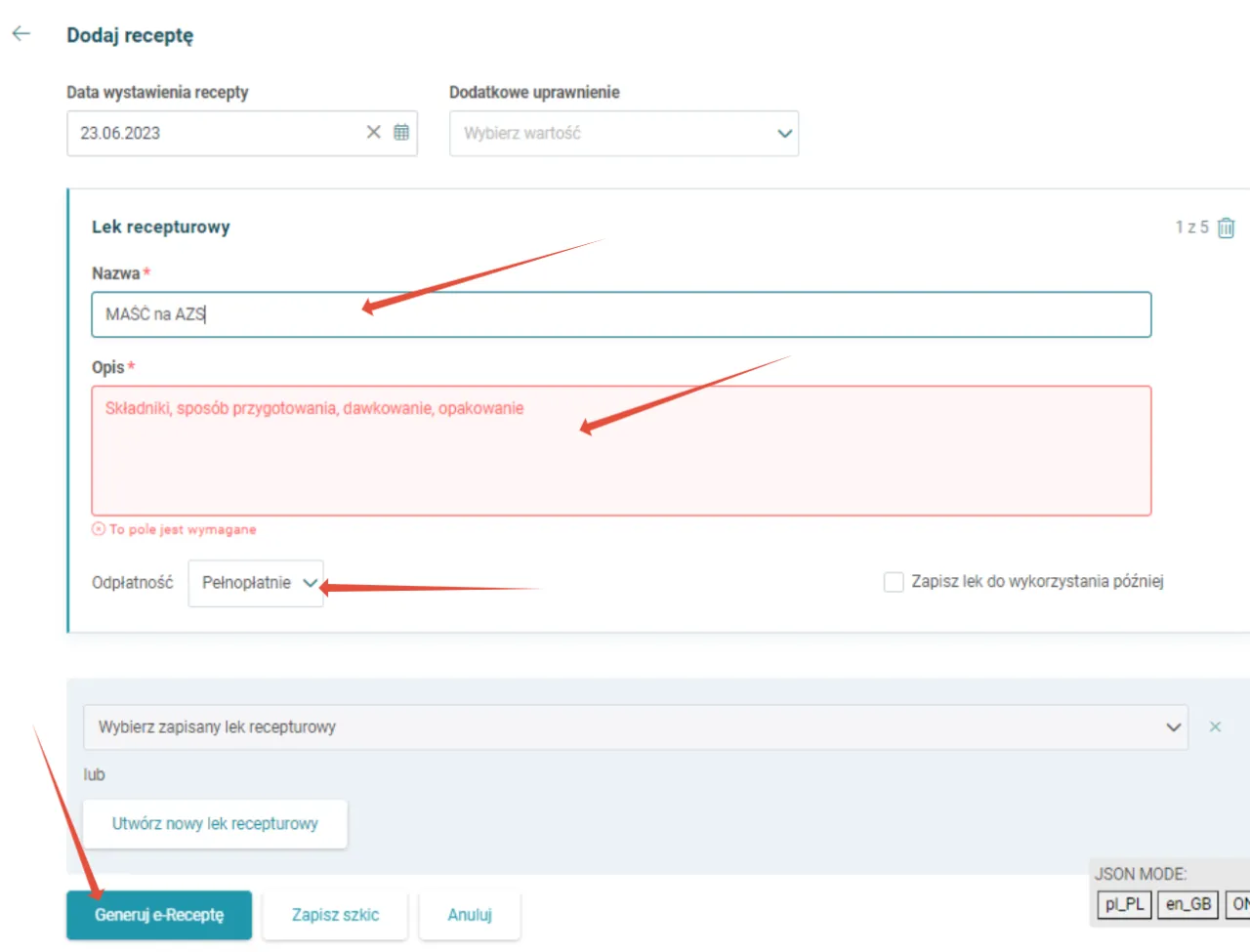Remove the saved drug selector with the X icon
1250x952 pixels.
[1215, 726]
